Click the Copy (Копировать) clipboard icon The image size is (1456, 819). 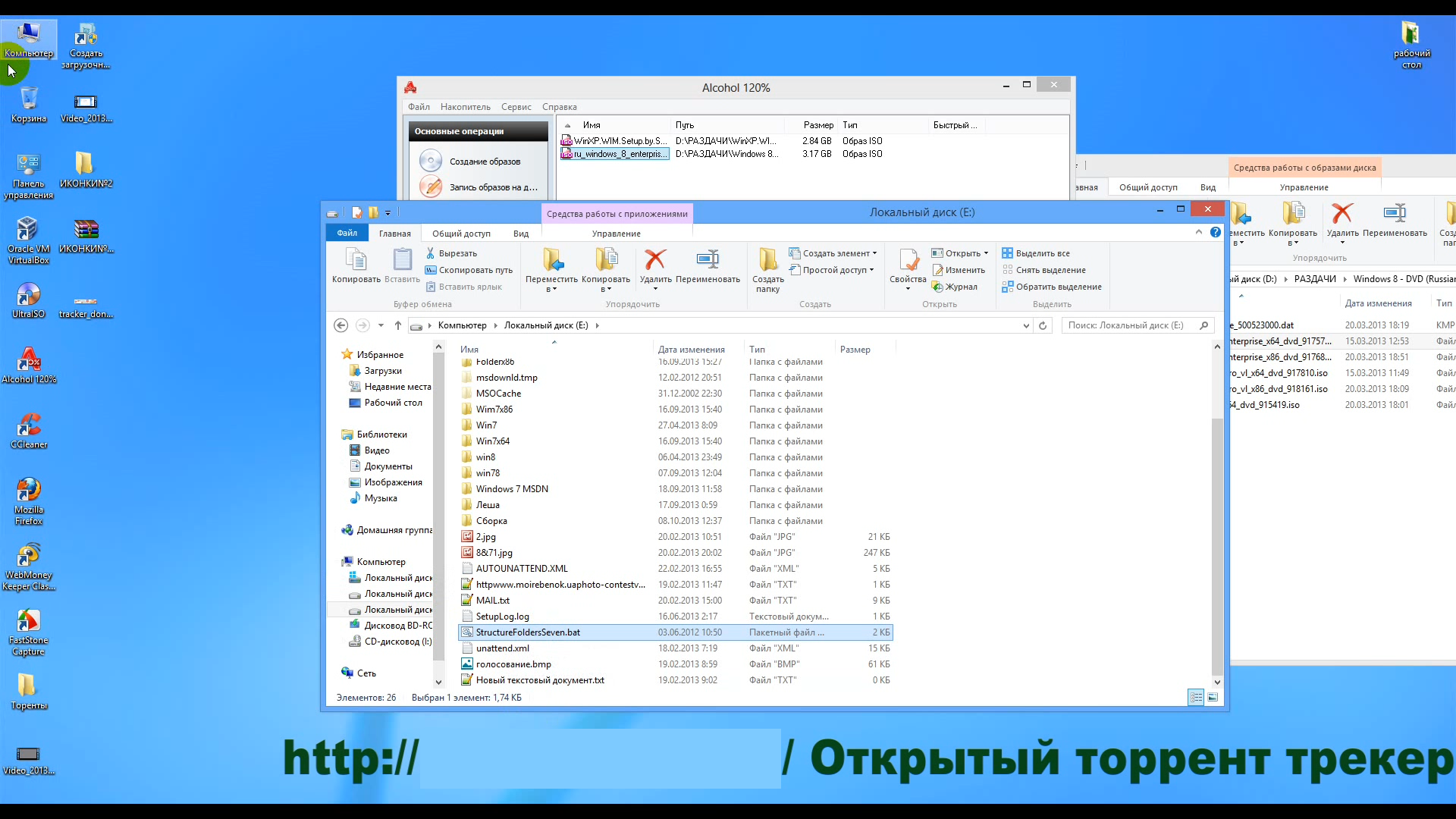click(x=356, y=260)
